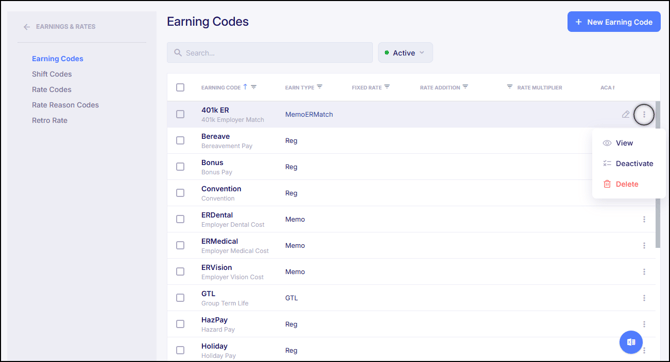Tick the checkbox for ERVision
This screenshot has height=362, width=670.
point(180,271)
